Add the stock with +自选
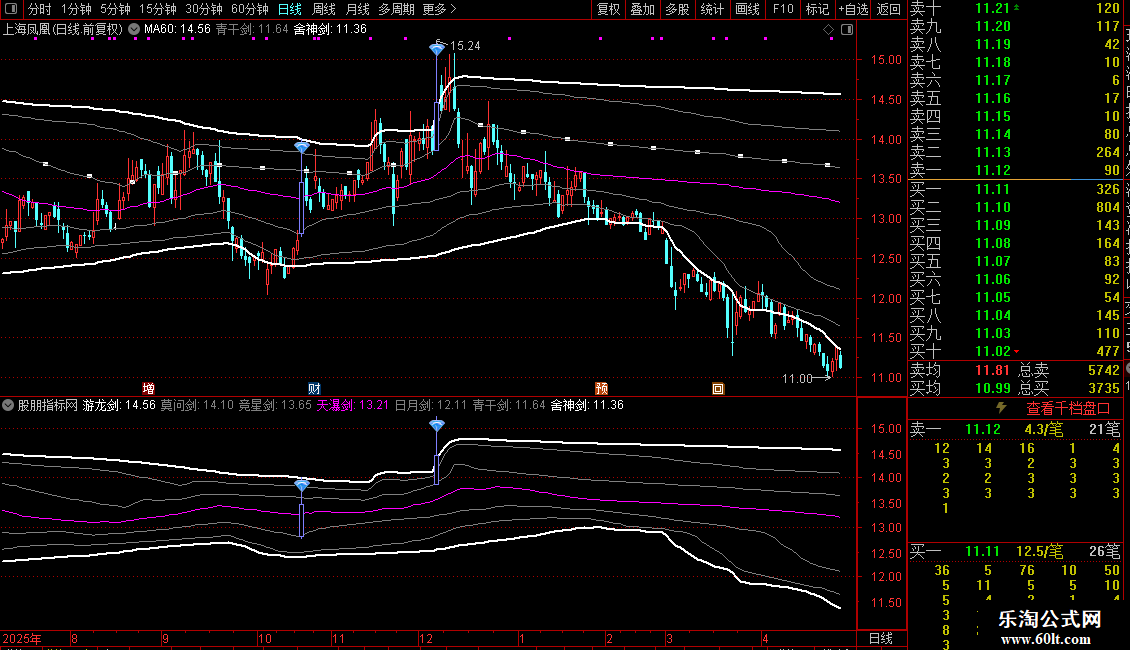The image size is (1130, 650). tap(853, 9)
